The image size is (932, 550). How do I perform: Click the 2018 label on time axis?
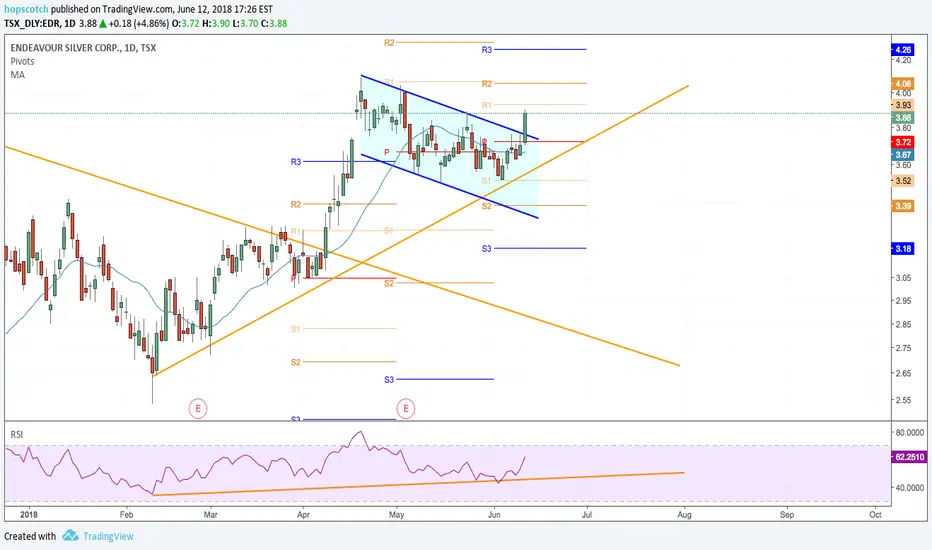(x=28, y=515)
